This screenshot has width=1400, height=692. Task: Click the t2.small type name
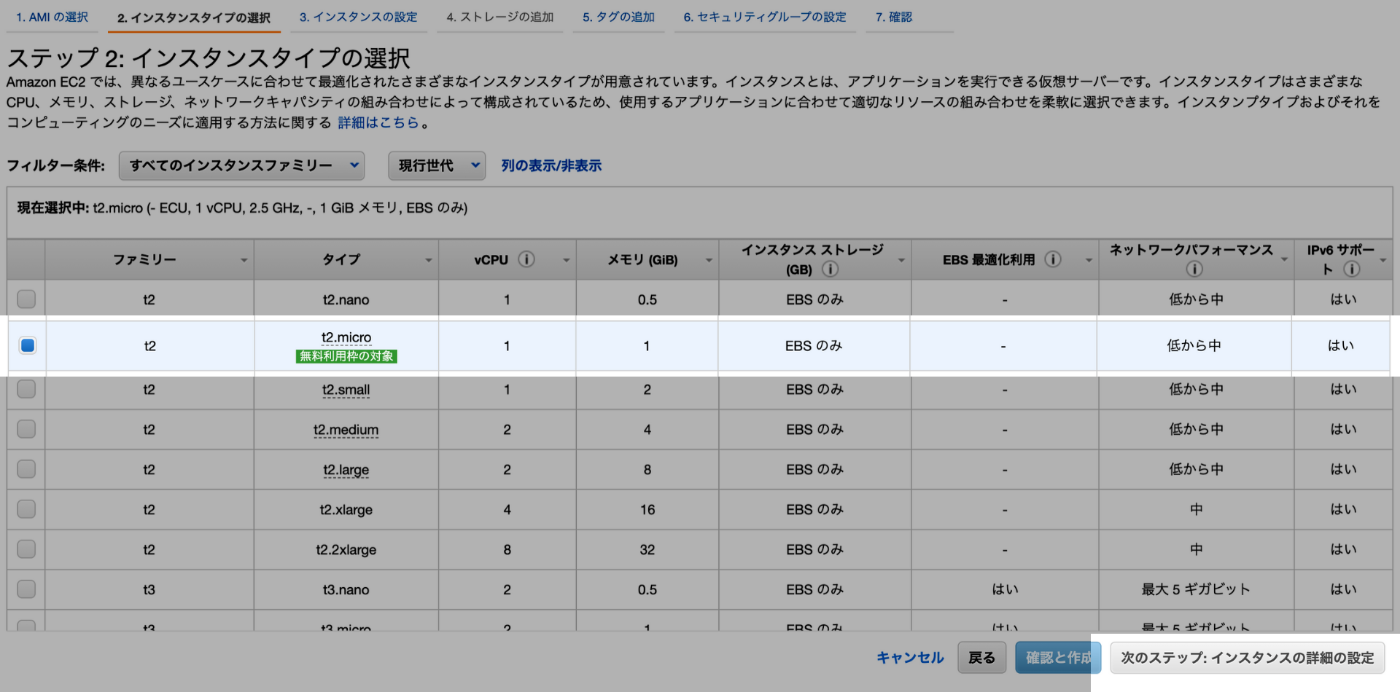click(346, 389)
